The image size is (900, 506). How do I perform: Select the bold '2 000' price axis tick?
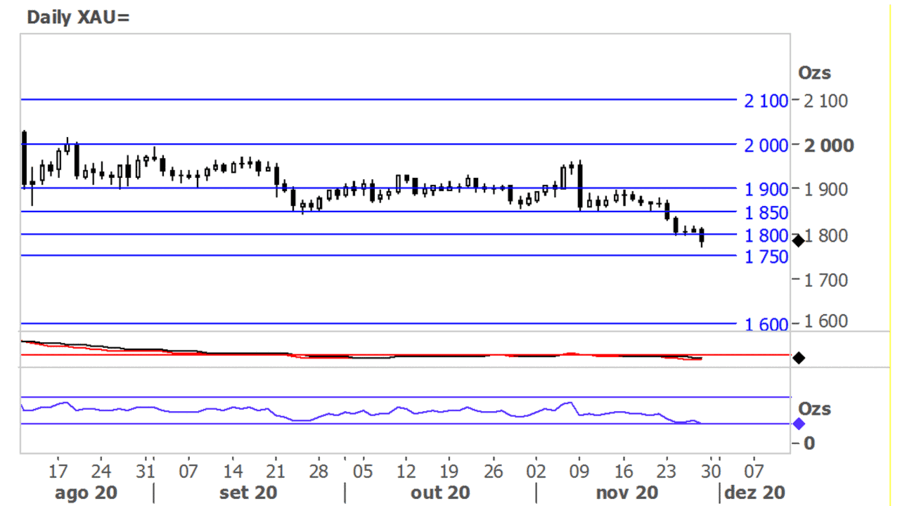[829, 146]
